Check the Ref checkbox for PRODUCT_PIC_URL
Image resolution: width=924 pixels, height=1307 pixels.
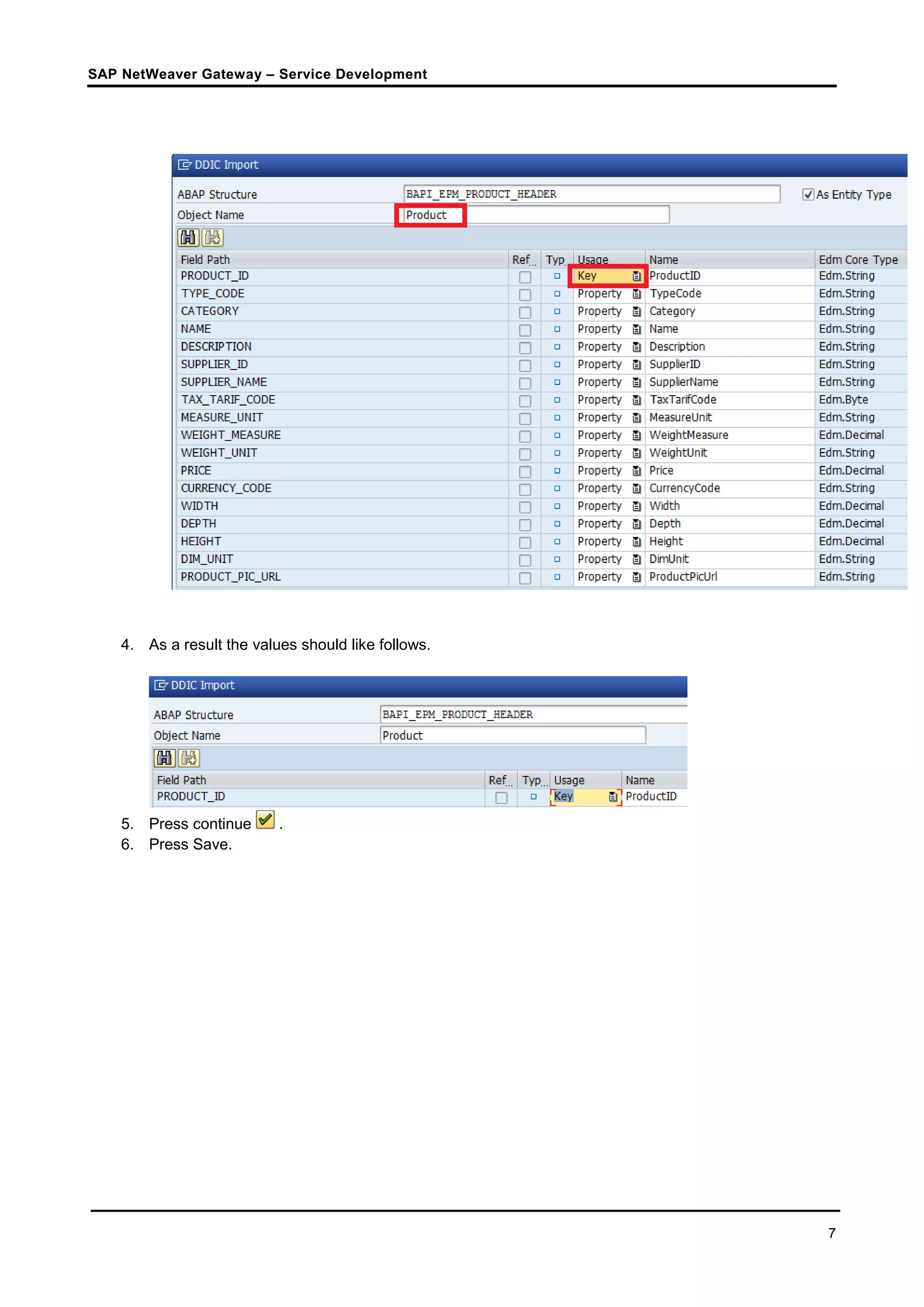(x=525, y=578)
